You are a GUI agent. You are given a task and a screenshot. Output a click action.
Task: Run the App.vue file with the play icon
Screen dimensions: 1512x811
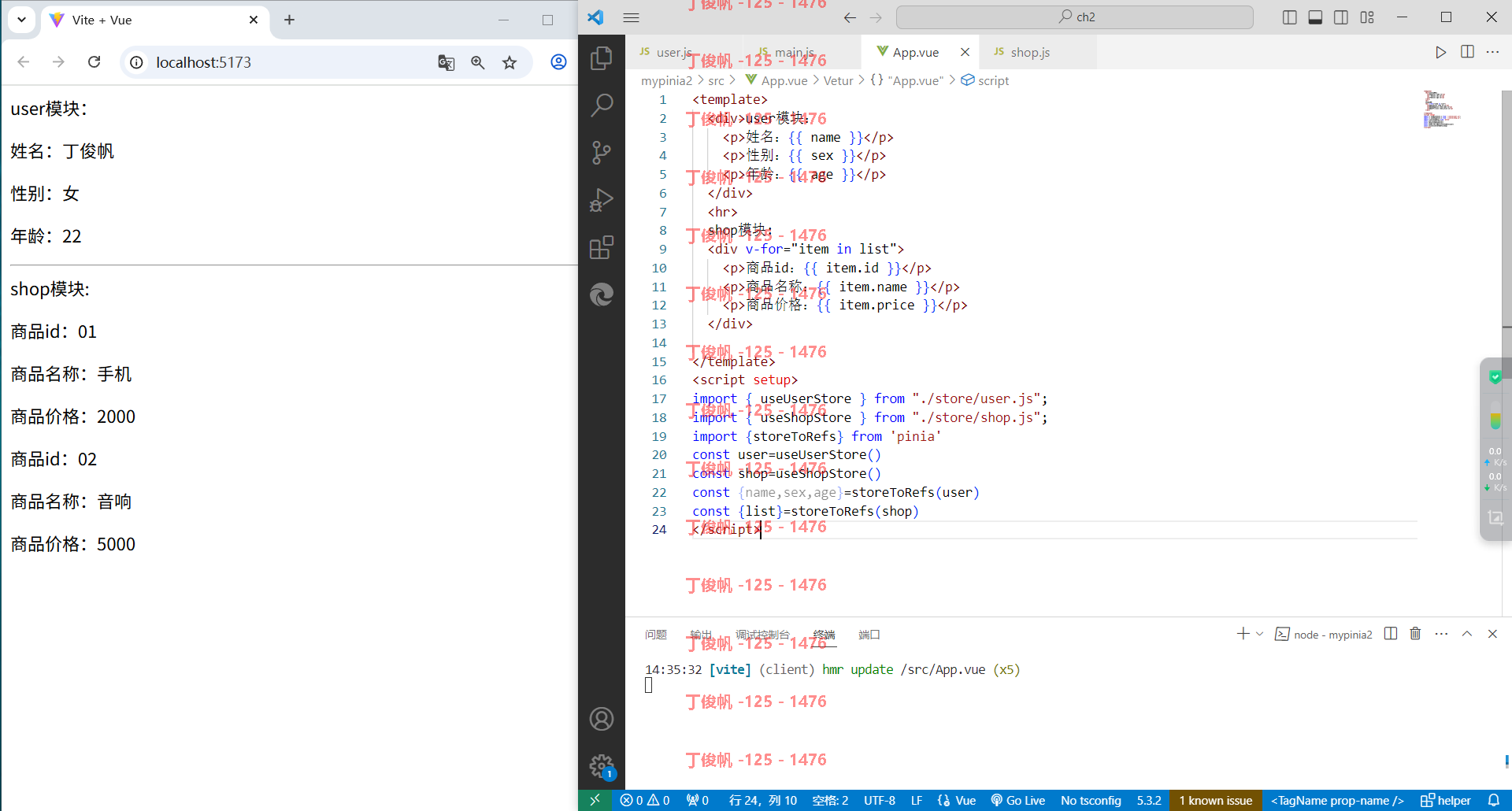click(x=1440, y=52)
